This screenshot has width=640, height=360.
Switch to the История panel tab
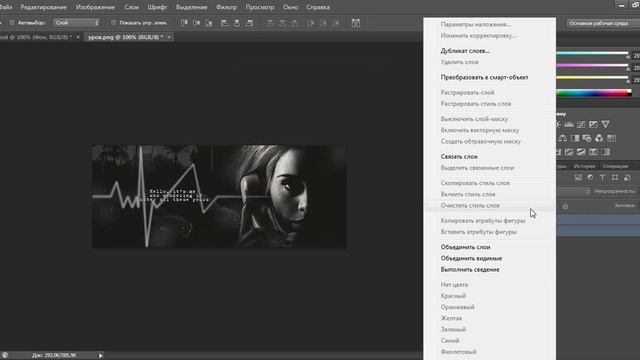point(584,166)
